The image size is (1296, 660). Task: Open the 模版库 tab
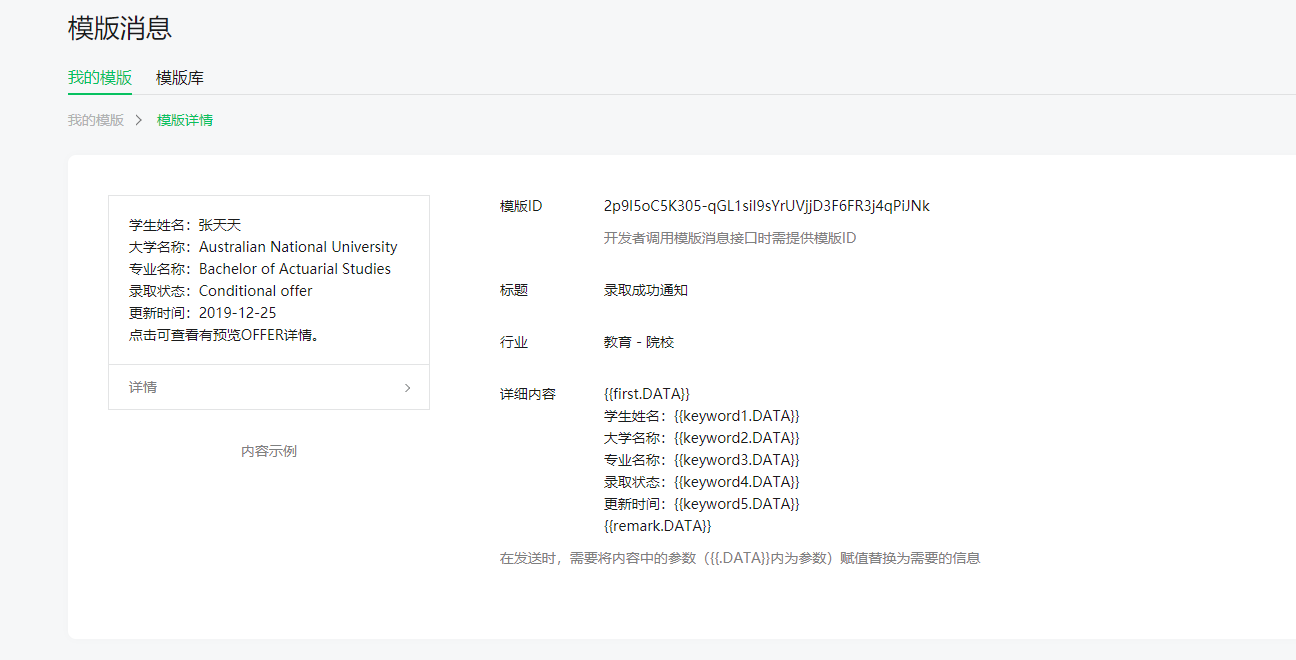point(180,78)
